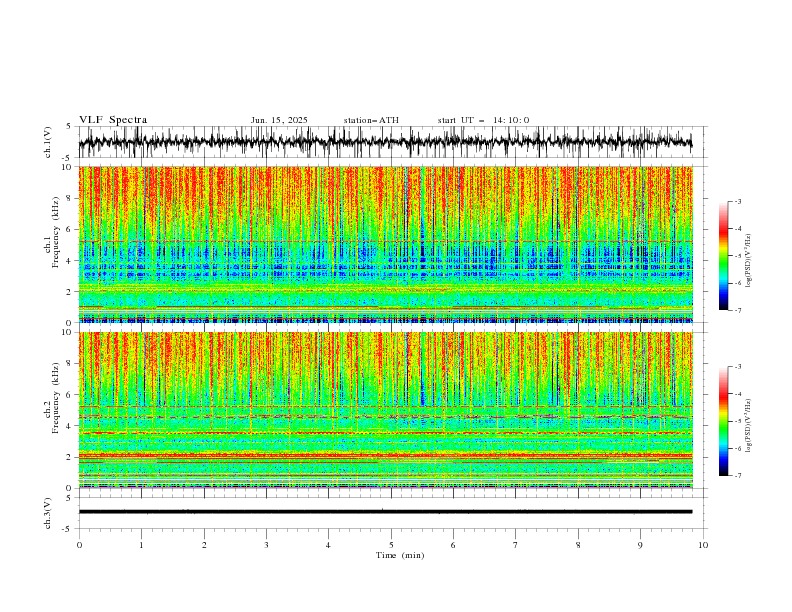Click the ch.2 spectrogram panel
Viewport: 792px width, 612px height.
pyautogui.click(x=385, y=410)
